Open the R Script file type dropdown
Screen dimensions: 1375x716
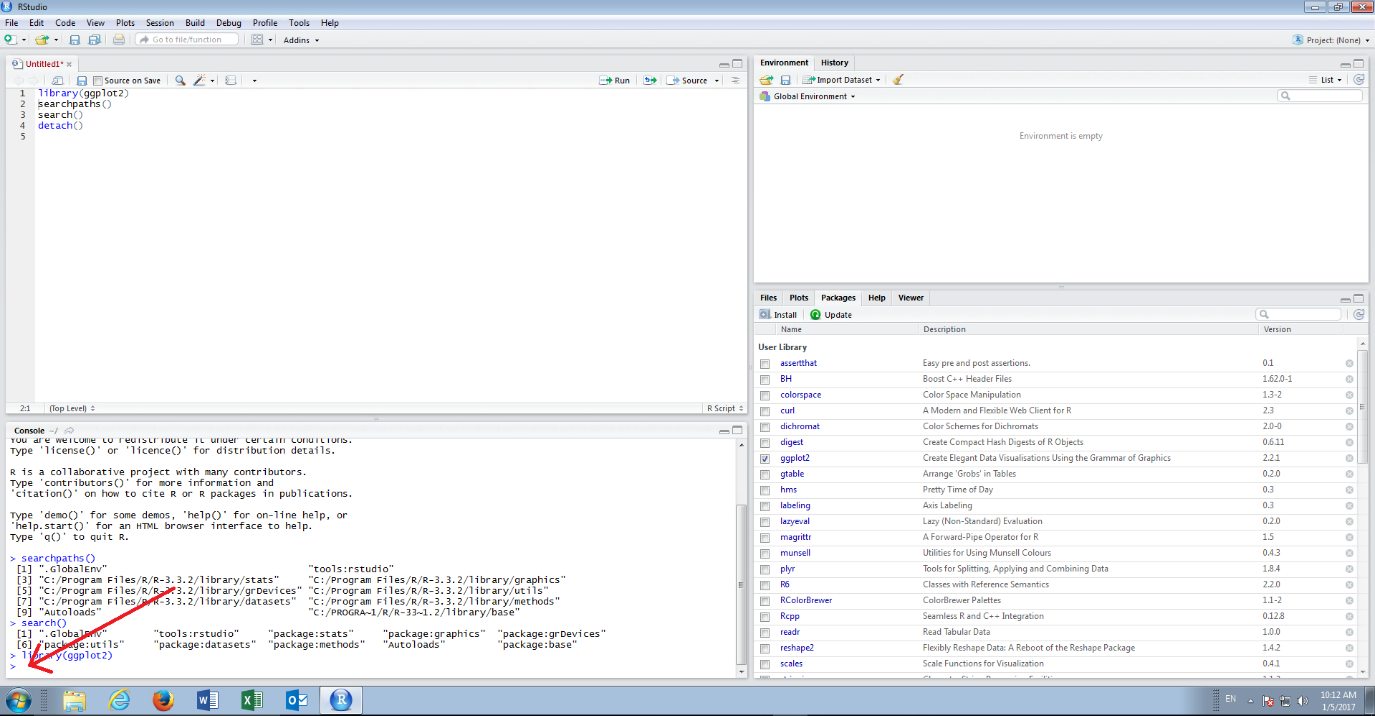[x=724, y=408]
